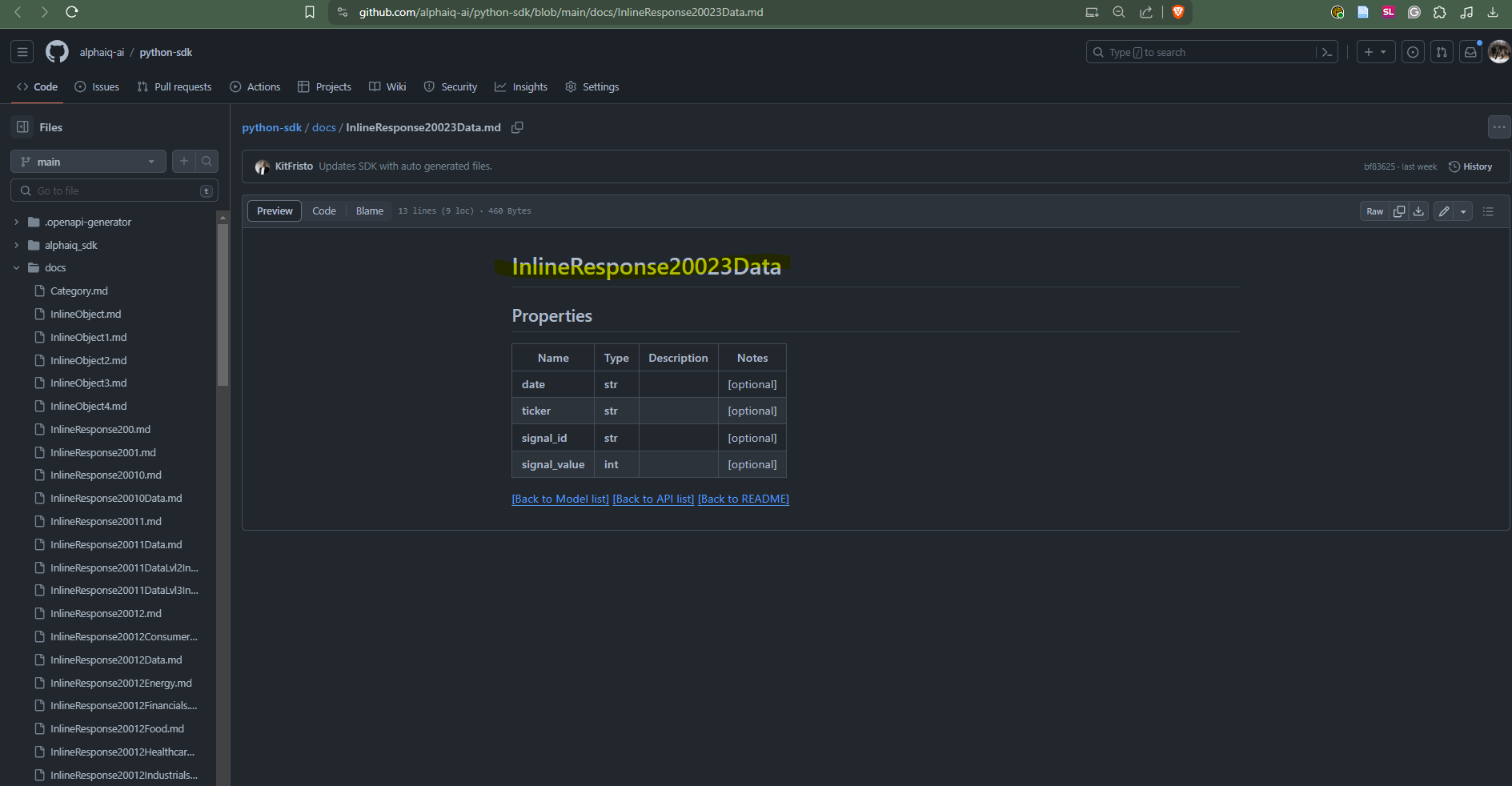Download the raw file icon
Screen dimensions: 1512x786
pyautogui.click(x=1418, y=211)
